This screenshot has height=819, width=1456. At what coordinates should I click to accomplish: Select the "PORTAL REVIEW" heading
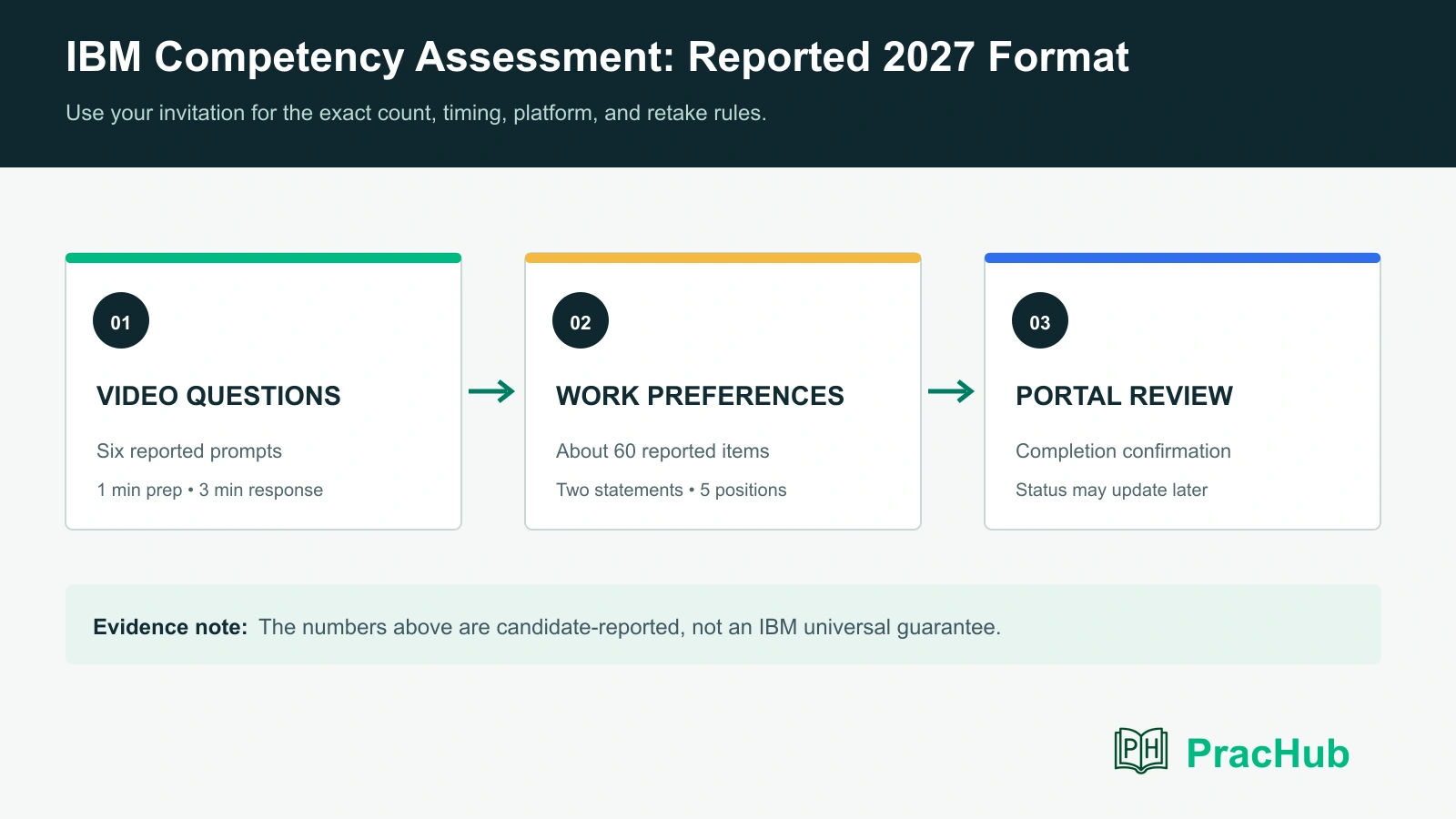coord(1124,396)
